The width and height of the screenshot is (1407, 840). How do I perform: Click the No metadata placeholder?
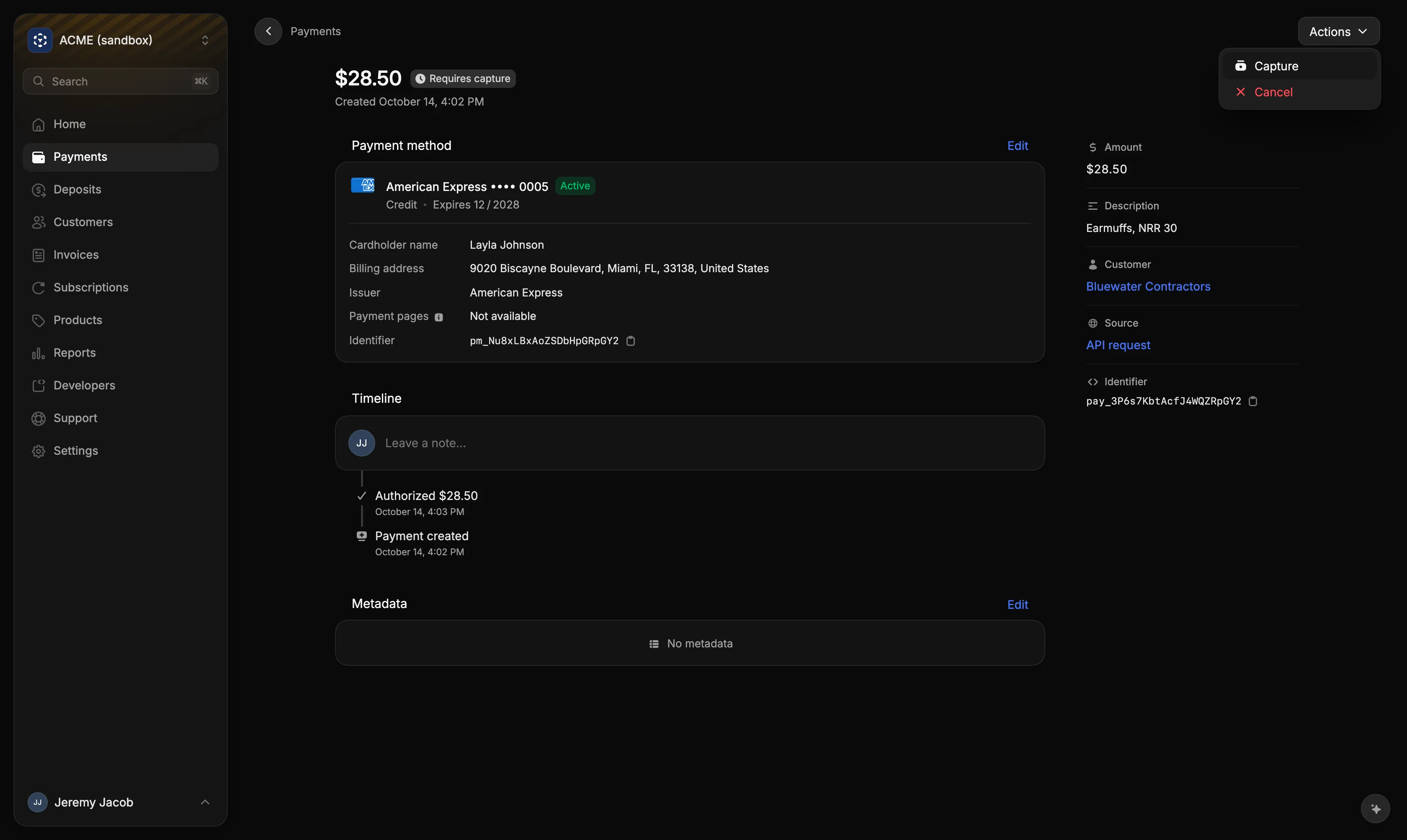pos(690,644)
